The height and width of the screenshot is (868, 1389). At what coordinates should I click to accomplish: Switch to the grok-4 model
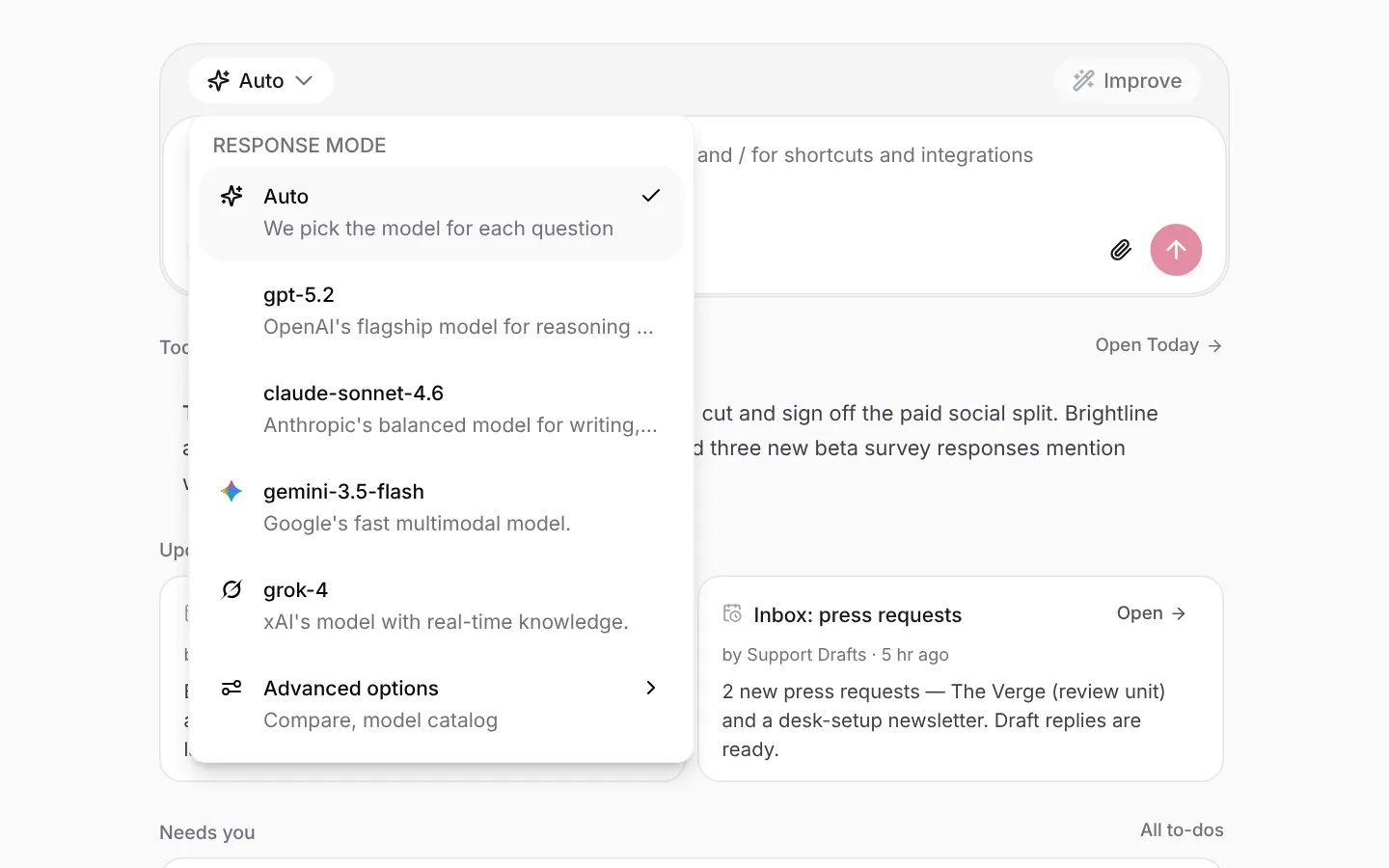441,606
